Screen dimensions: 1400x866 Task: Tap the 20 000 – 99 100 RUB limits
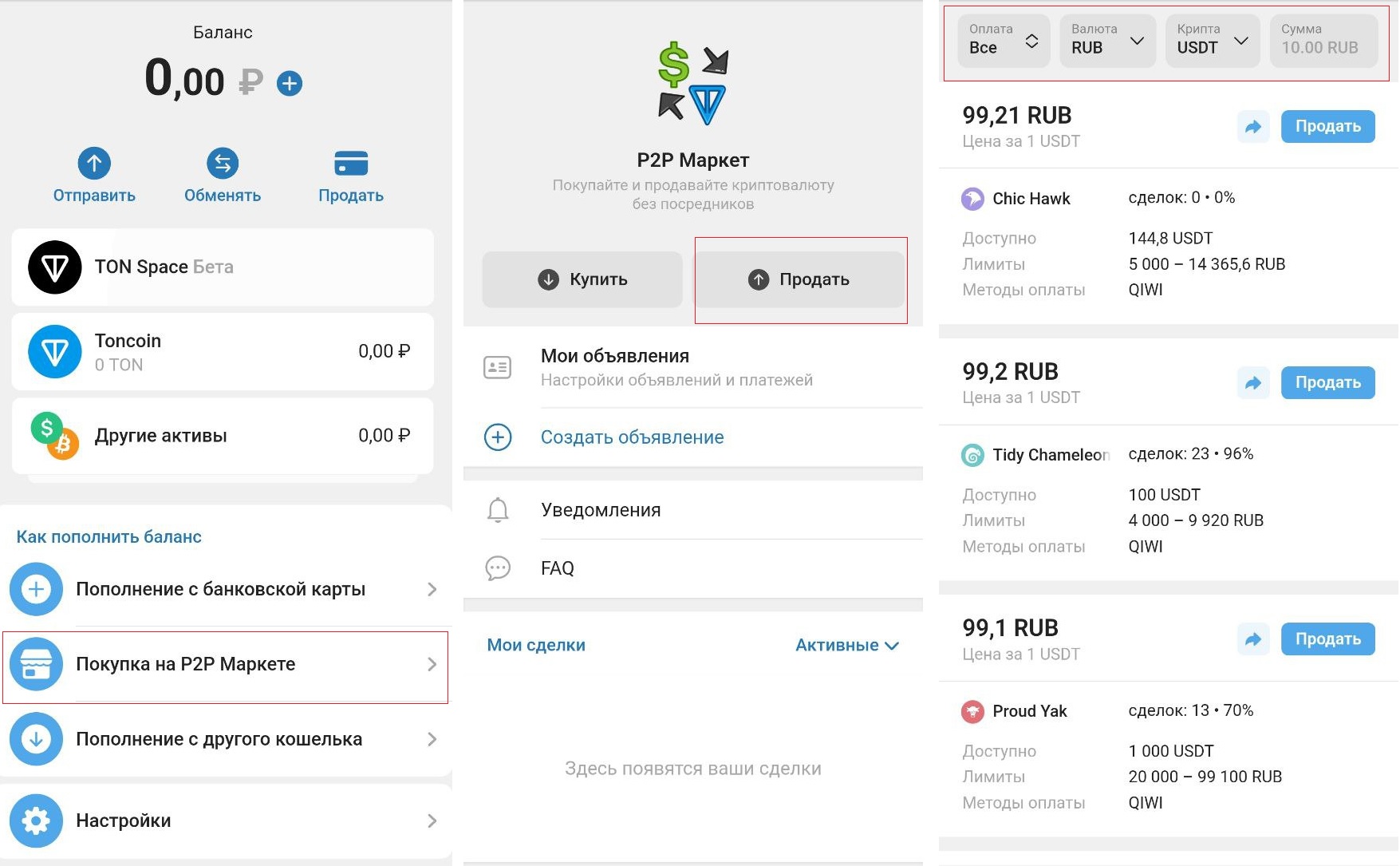pyautogui.click(x=1205, y=777)
